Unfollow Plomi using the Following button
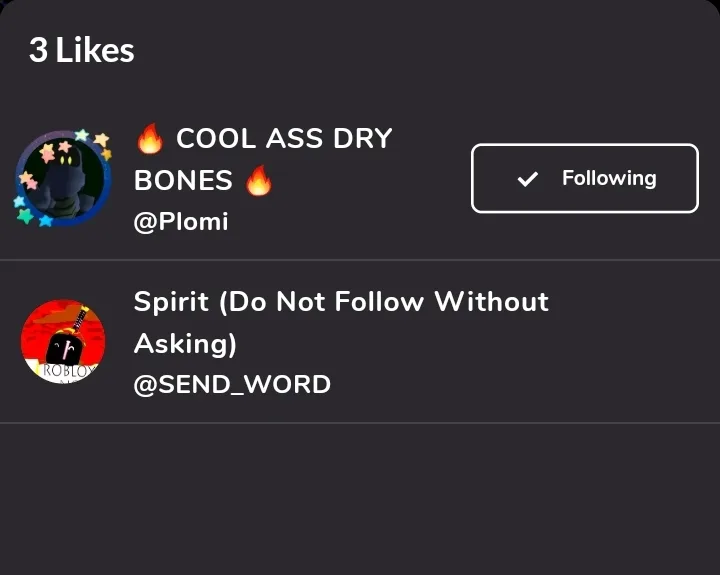 [584, 179]
